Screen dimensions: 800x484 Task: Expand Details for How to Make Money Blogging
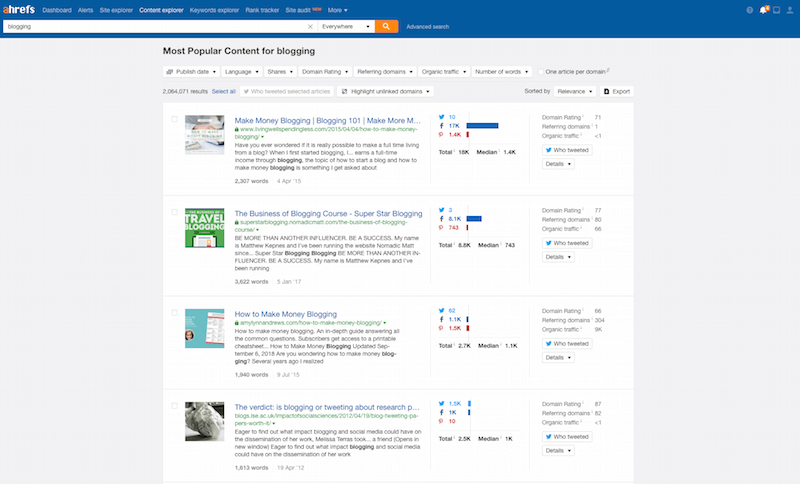(558, 358)
